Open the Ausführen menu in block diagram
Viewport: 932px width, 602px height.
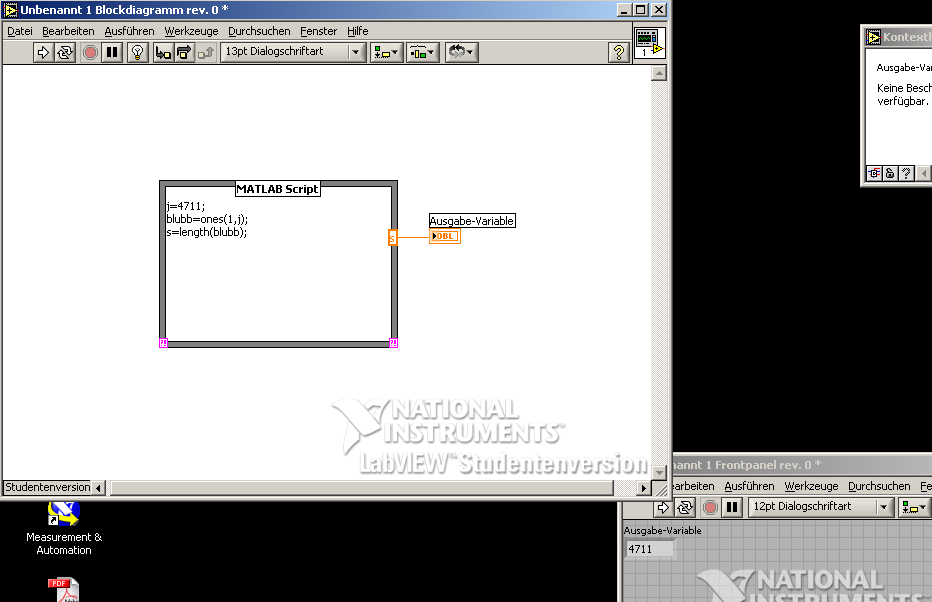[x=129, y=31]
